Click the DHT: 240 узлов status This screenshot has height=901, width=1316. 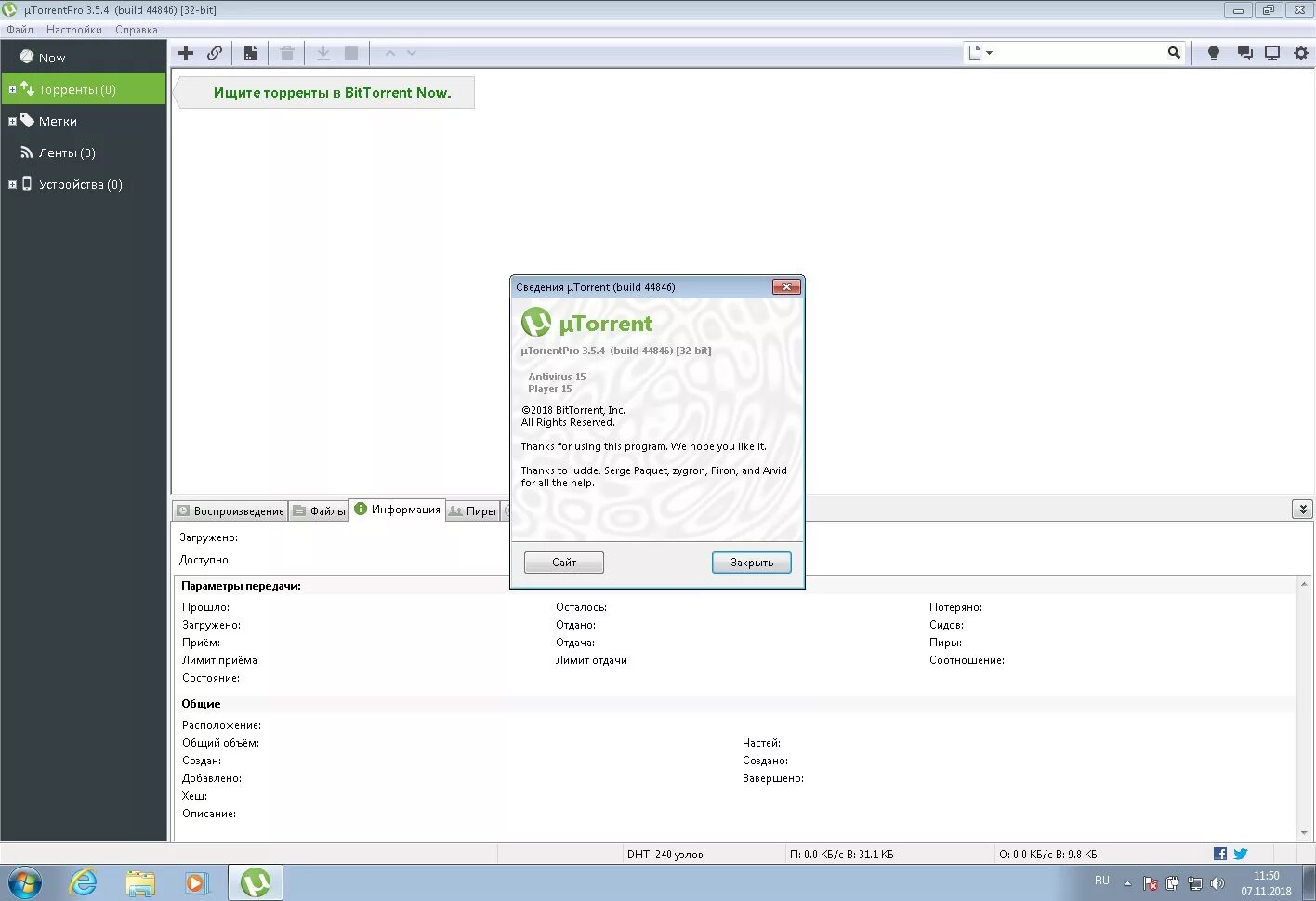tap(665, 854)
